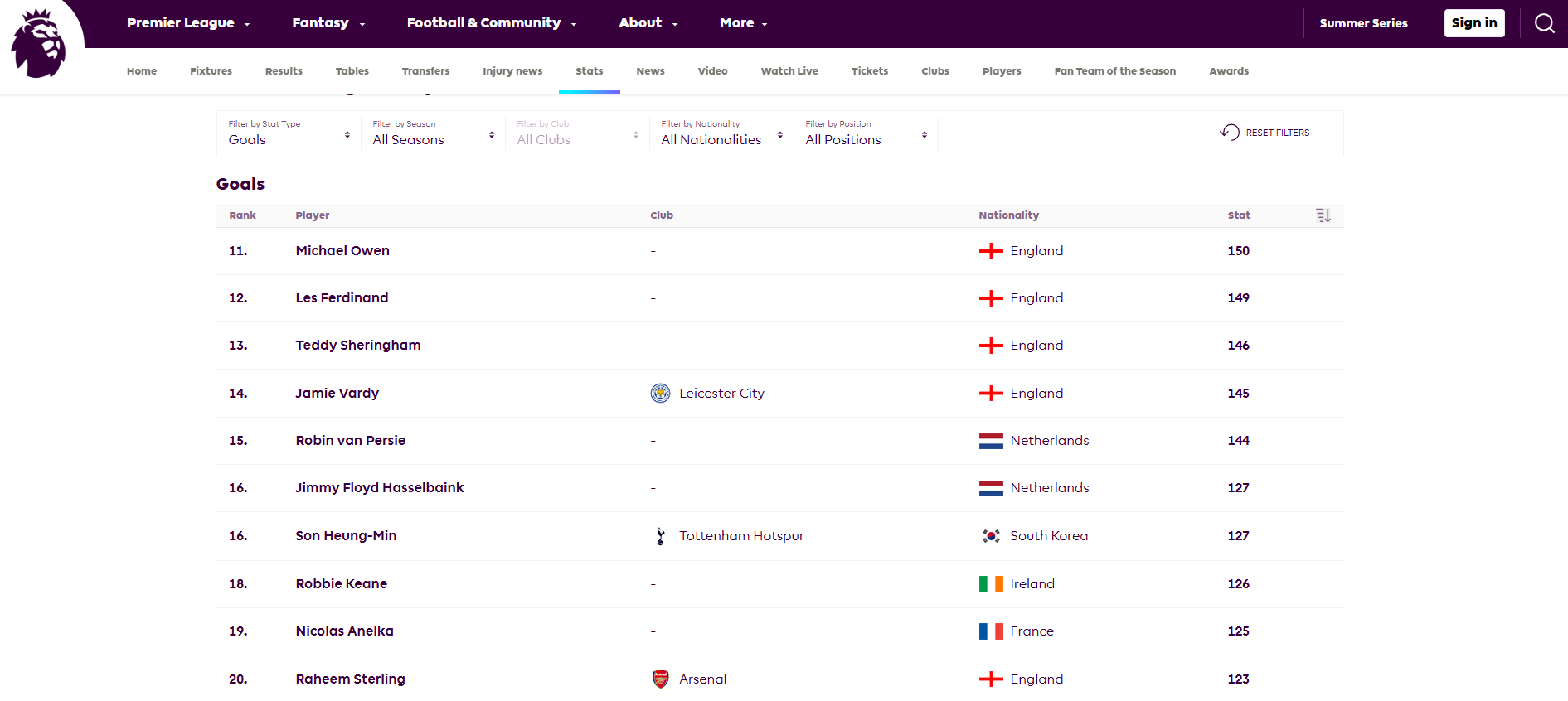Open the search magnifier icon
Image resolution: width=1568 pixels, height=701 pixels.
coord(1544,23)
